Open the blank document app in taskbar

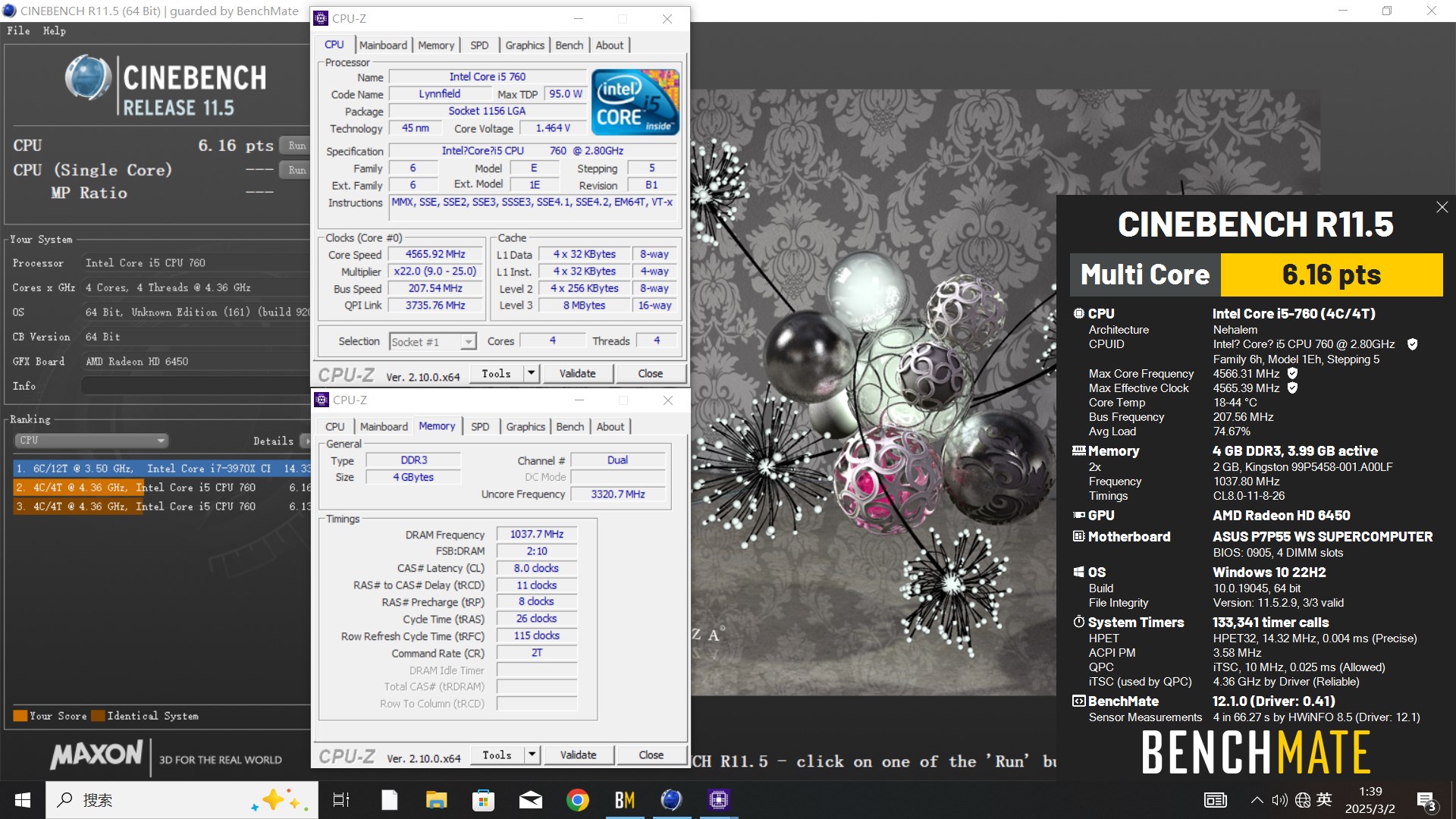pyautogui.click(x=389, y=800)
